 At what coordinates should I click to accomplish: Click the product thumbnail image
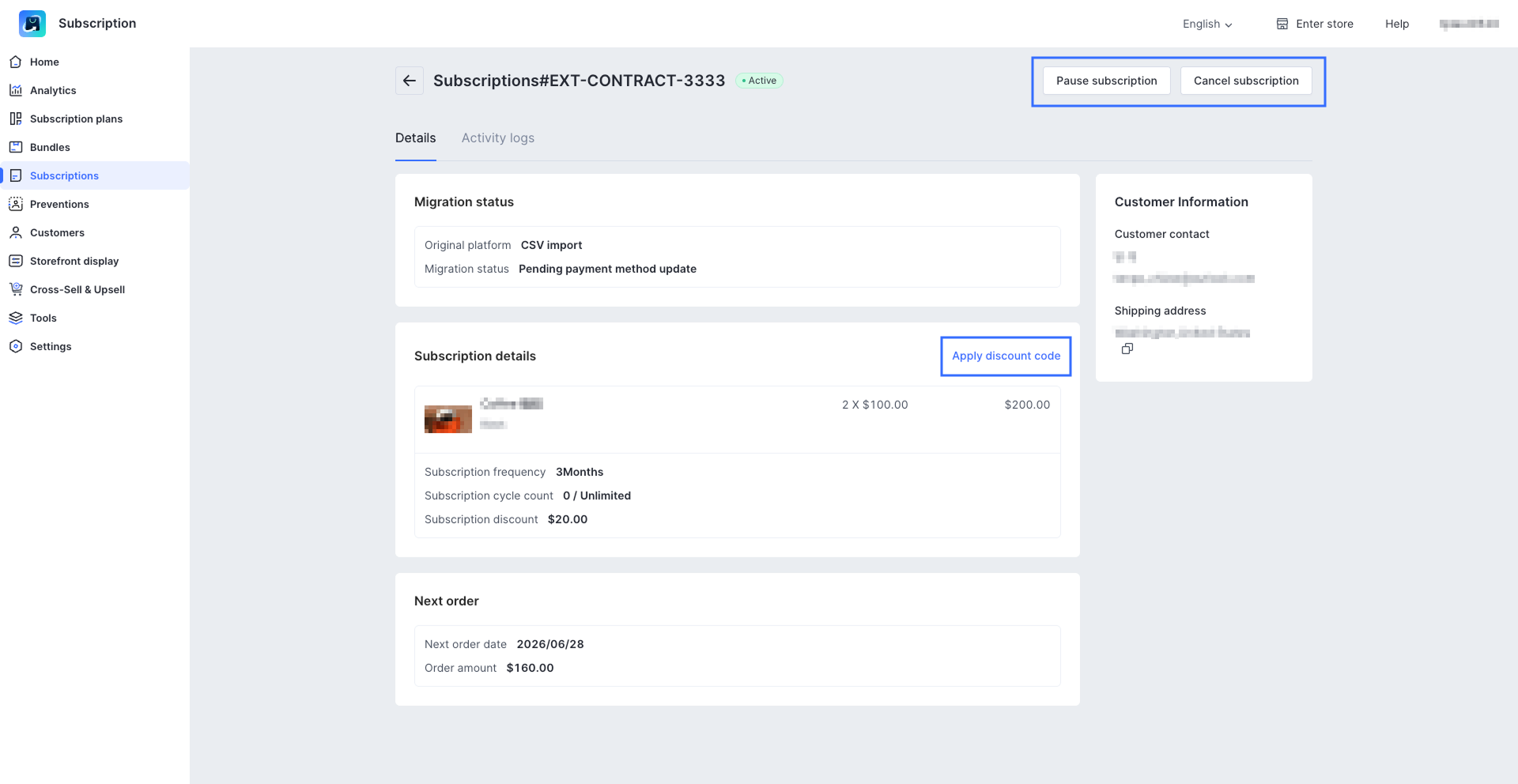448,419
